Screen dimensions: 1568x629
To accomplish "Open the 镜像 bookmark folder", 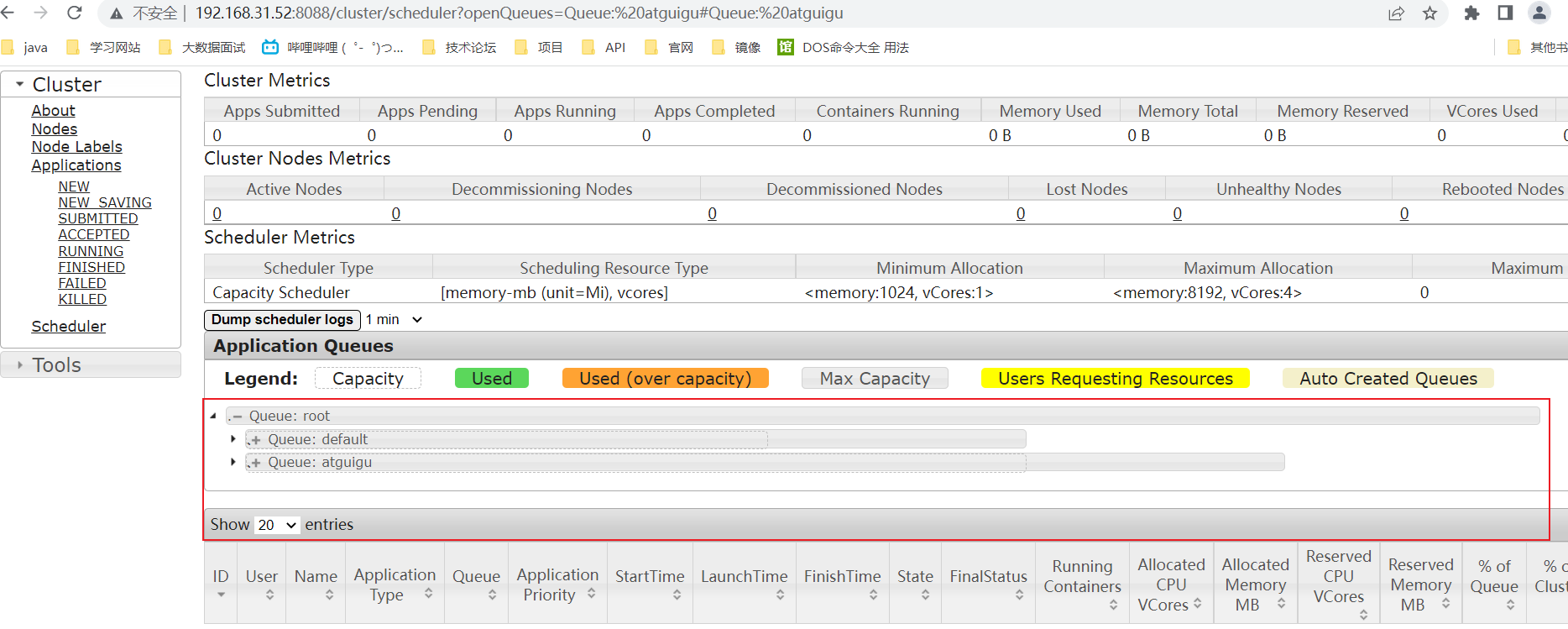I will tap(736, 47).
